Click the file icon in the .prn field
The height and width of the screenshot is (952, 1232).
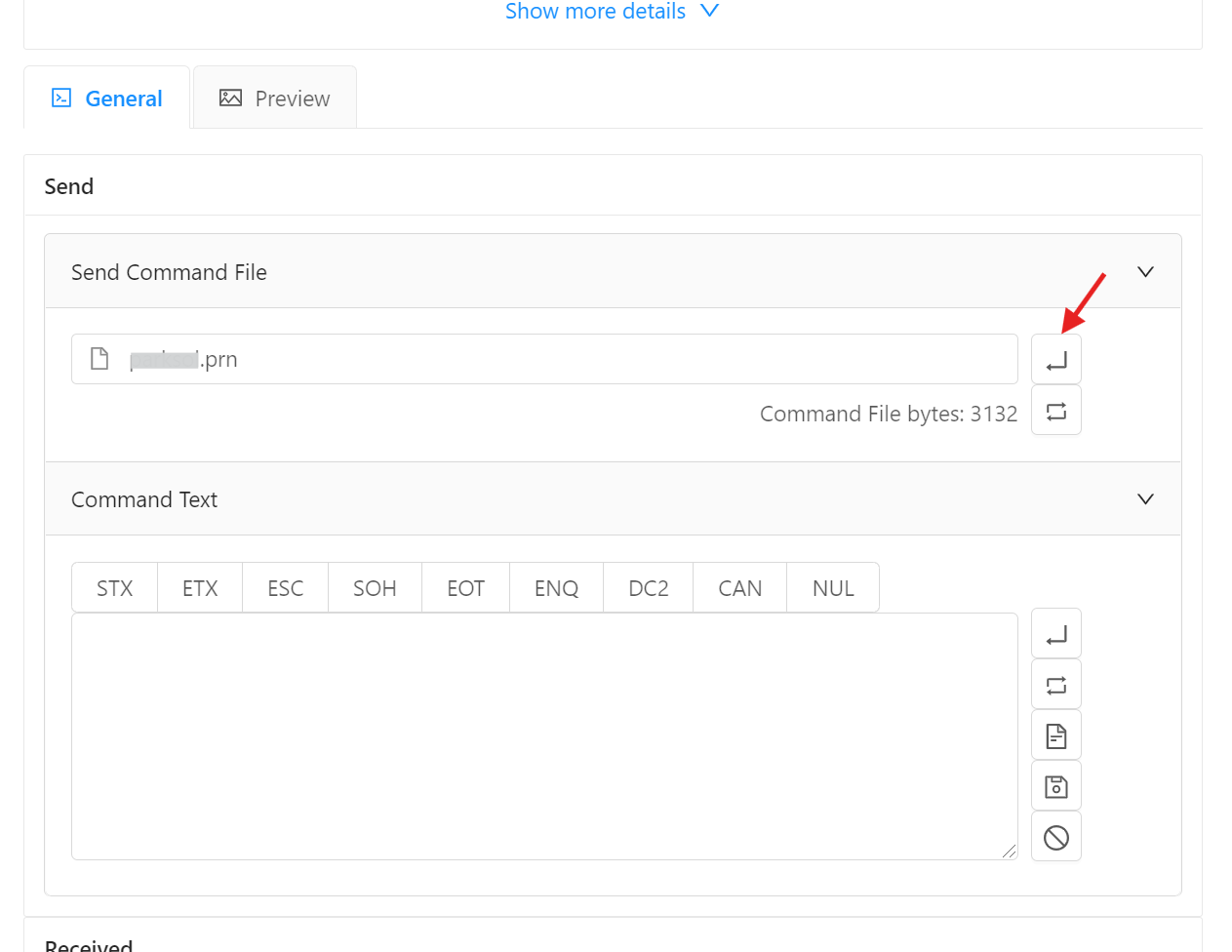[x=99, y=359]
